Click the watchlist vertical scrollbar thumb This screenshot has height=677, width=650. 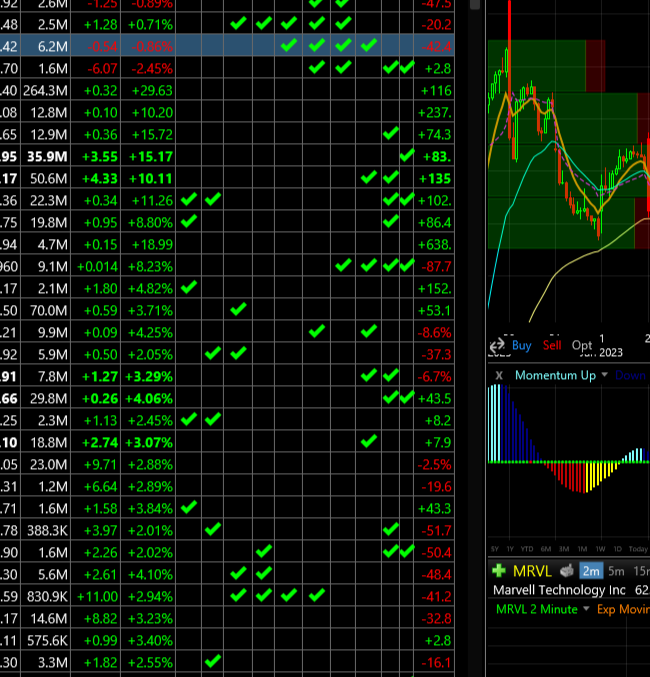475,4
